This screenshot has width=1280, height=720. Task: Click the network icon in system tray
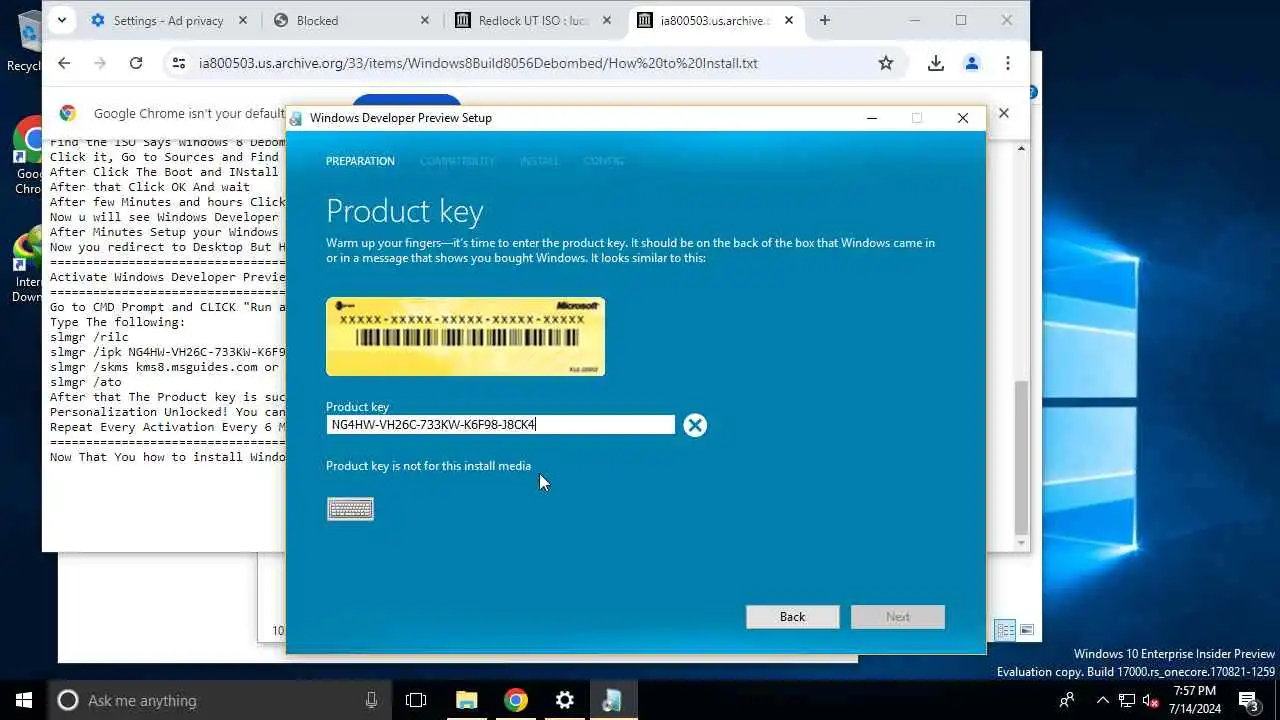pos(1127,700)
